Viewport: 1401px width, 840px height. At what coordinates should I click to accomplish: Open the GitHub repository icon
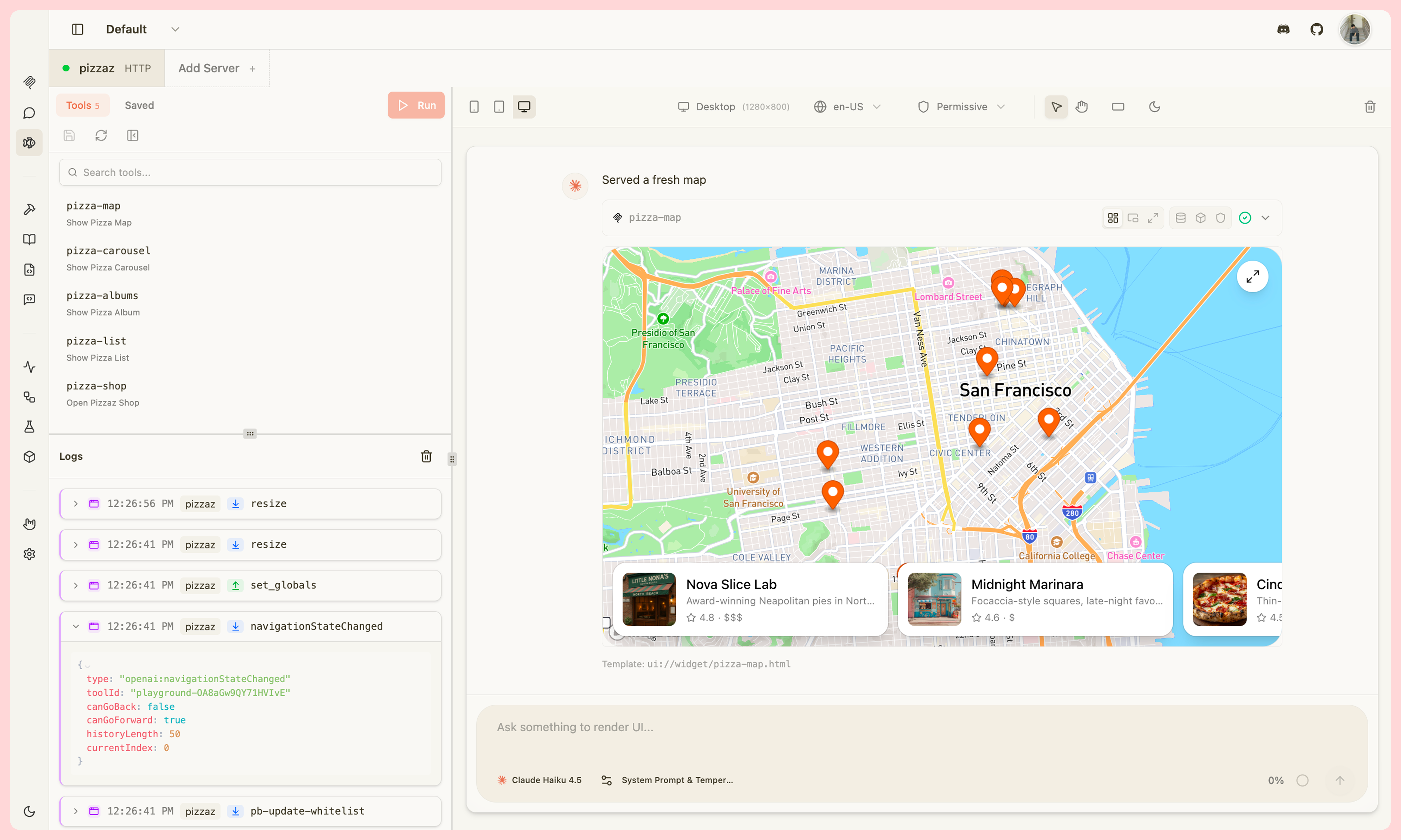click(x=1317, y=29)
